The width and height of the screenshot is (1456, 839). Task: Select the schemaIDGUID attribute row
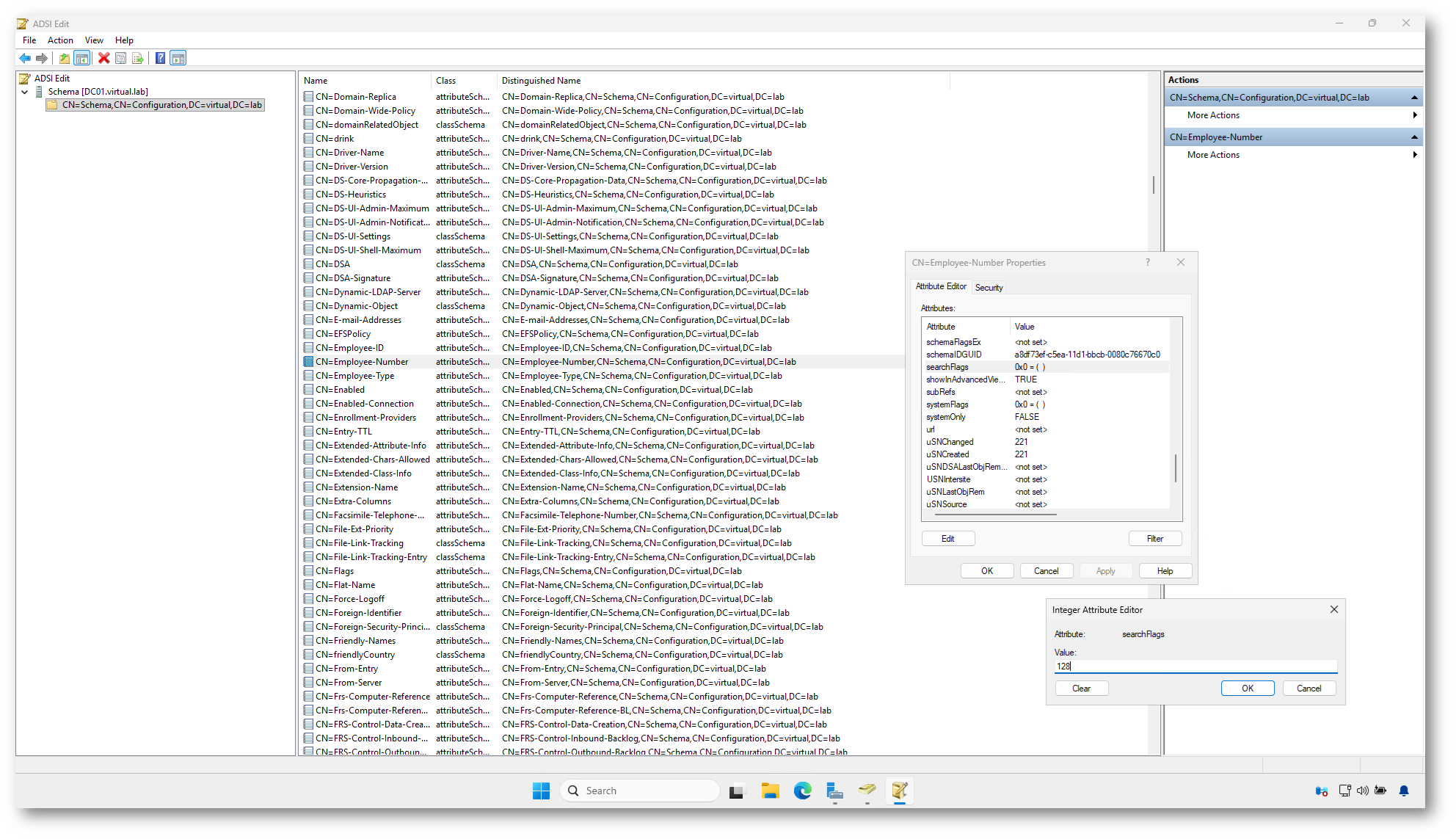click(x=1045, y=355)
